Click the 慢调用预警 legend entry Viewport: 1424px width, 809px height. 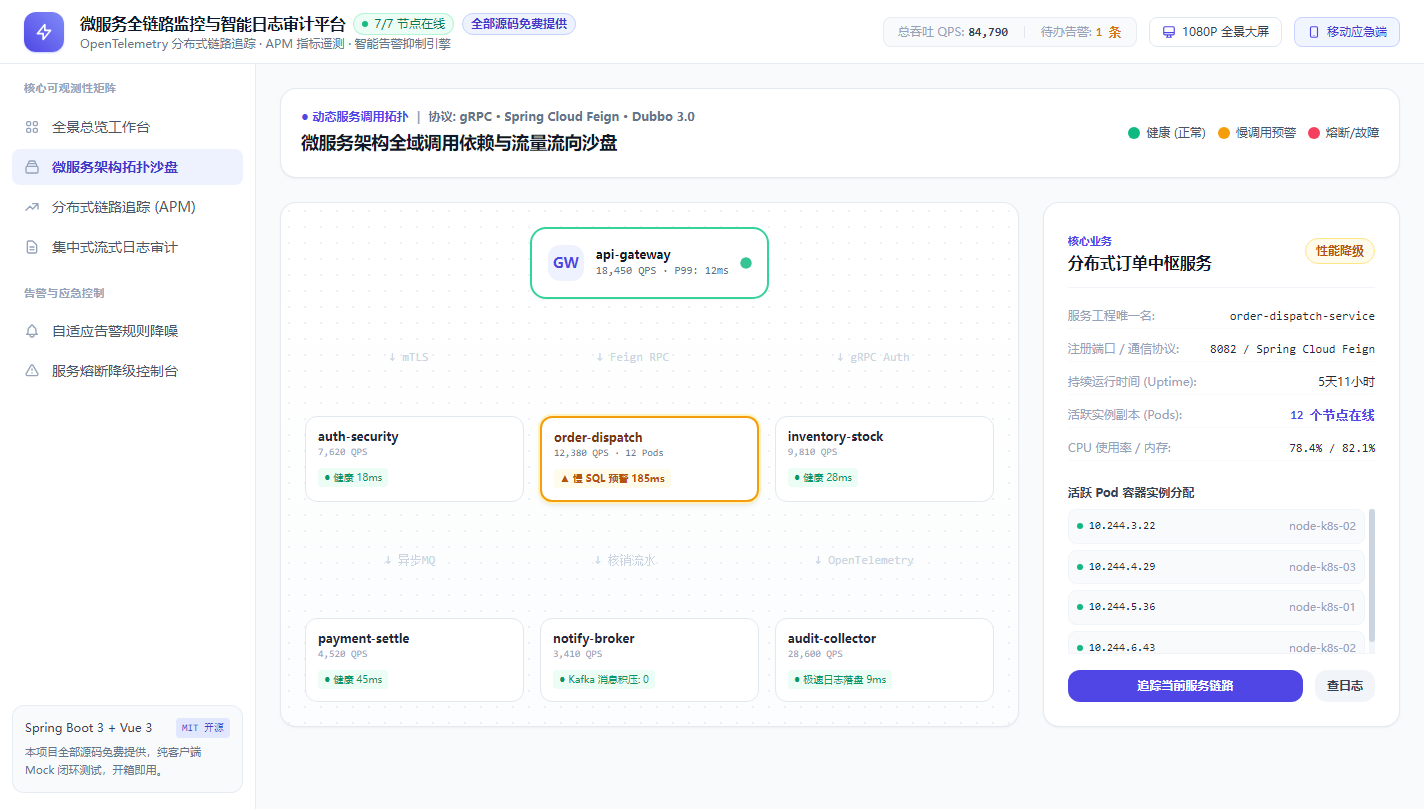[x=1257, y=132]
